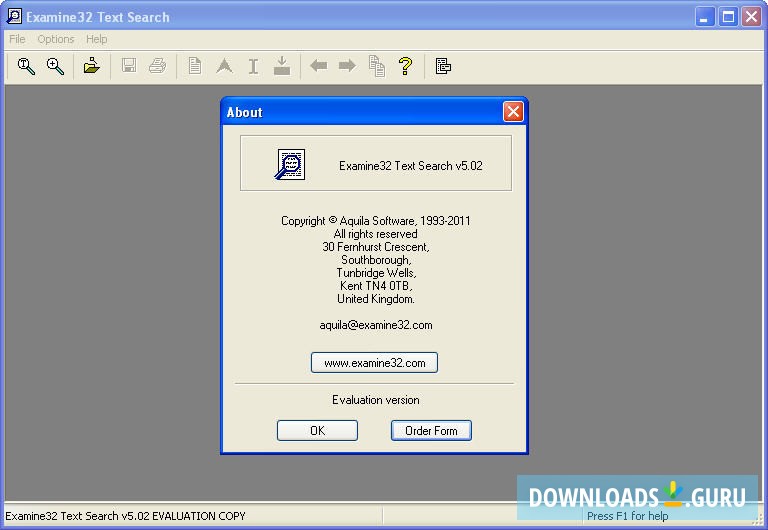Click the copy documents toolbar icon

(x=377, y=66)
